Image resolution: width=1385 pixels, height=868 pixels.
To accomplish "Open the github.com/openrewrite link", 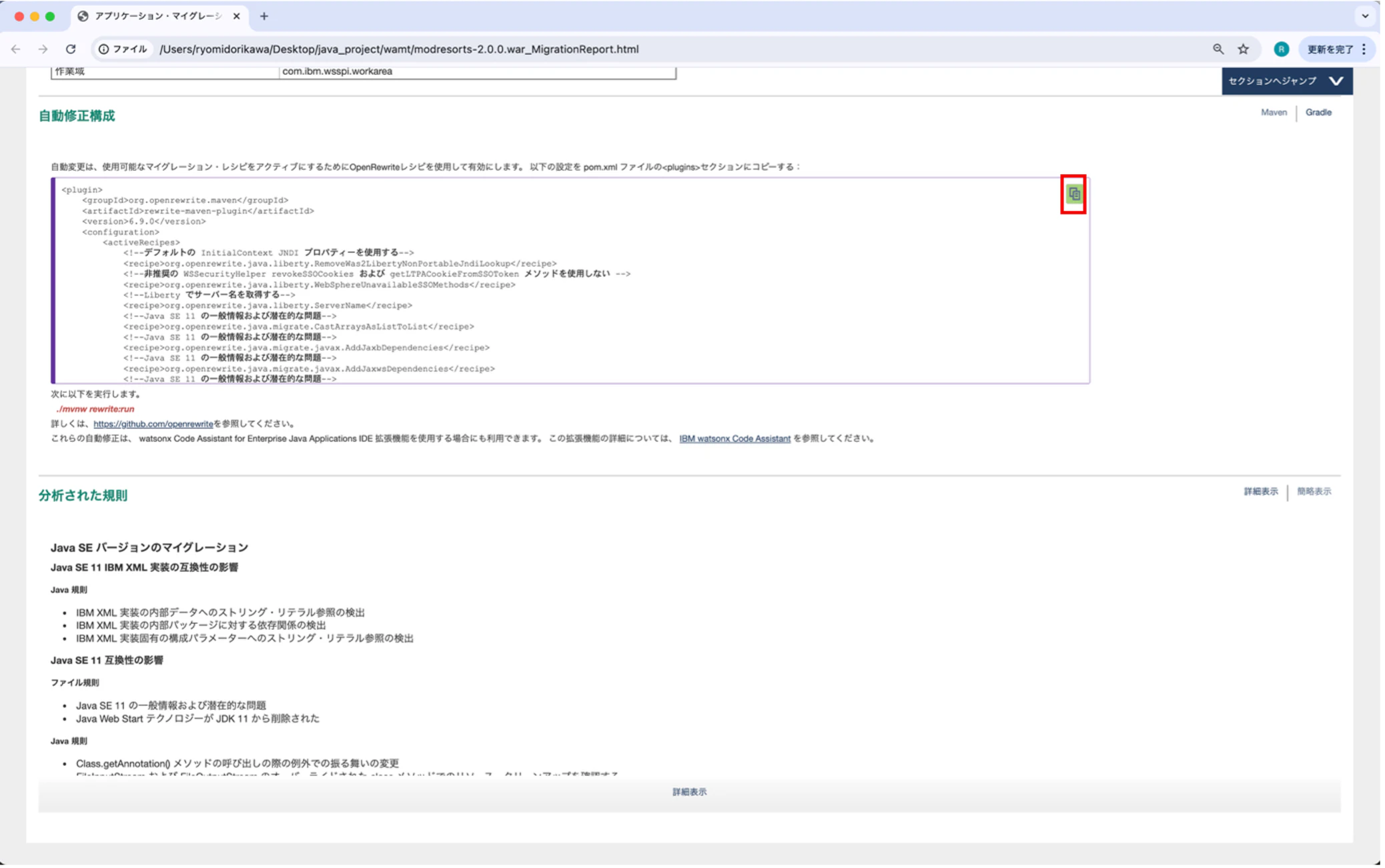I will pyautogui.click(x=153, y=424).
